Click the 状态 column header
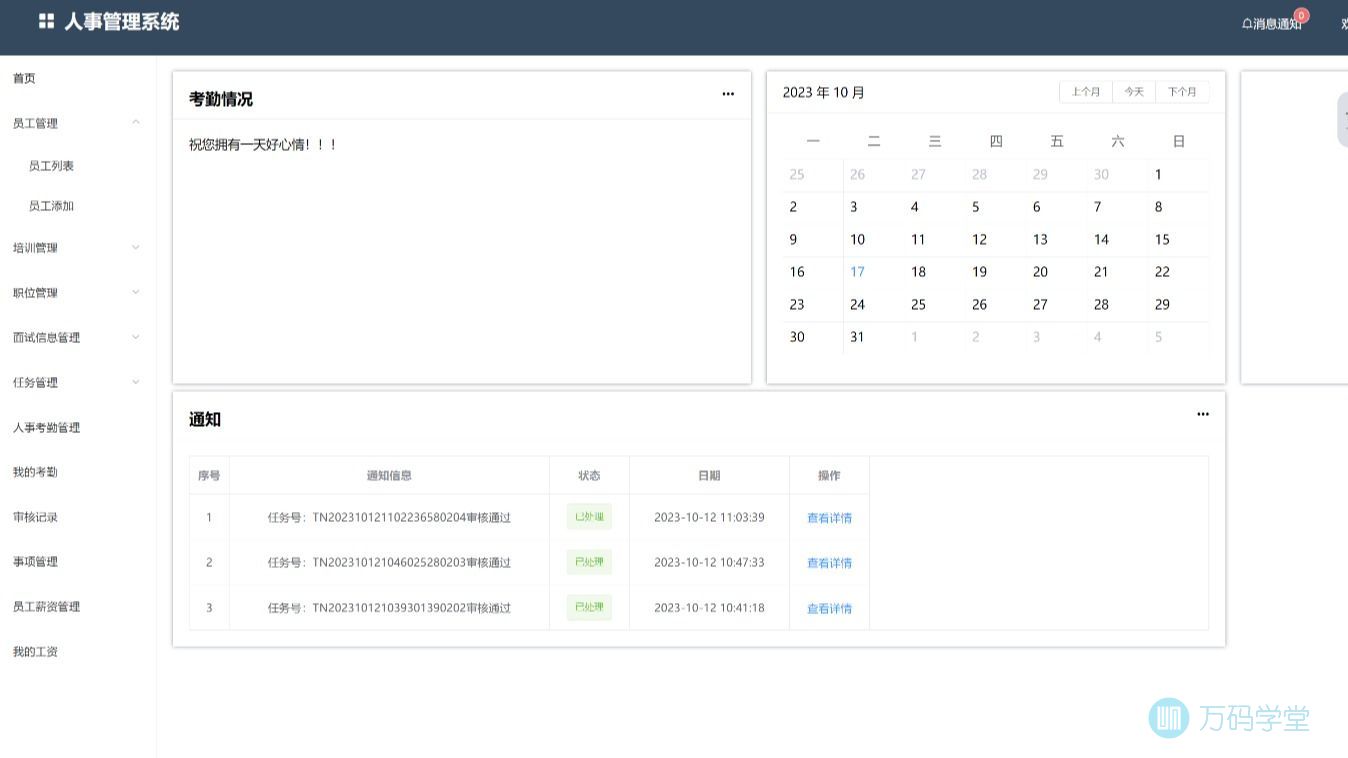Viewport: 1348px width, 758px height. click(x=589, y=476)
